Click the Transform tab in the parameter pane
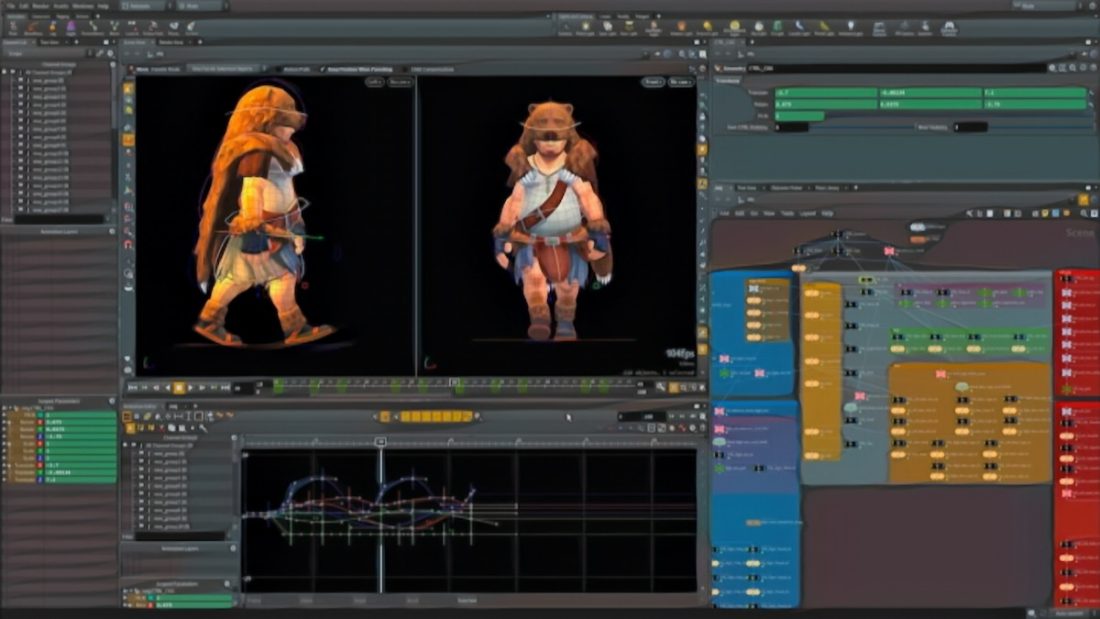 [x=728, y=80]
